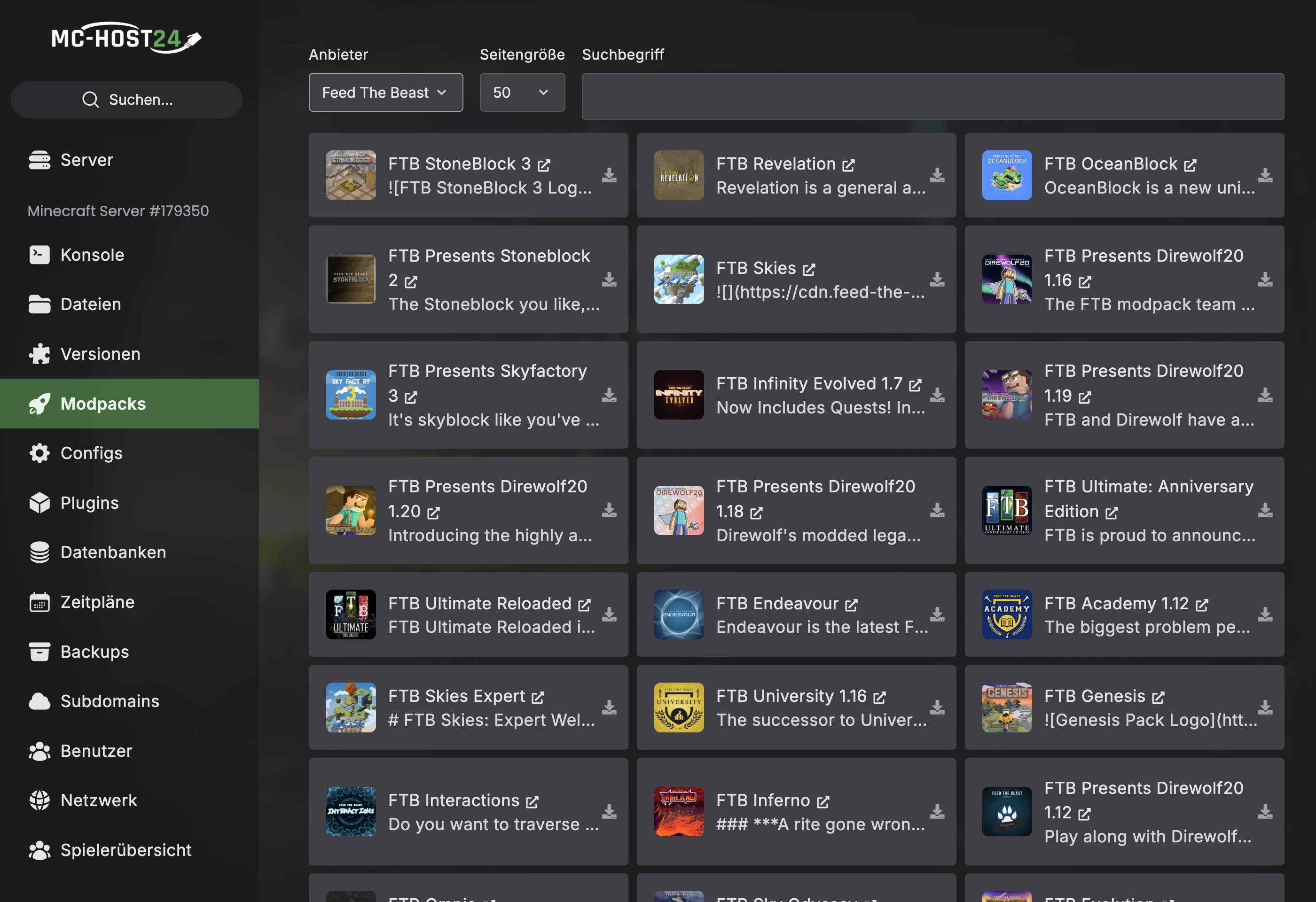
Task: Open Zeitpläne section
Action: pos(129,601)
